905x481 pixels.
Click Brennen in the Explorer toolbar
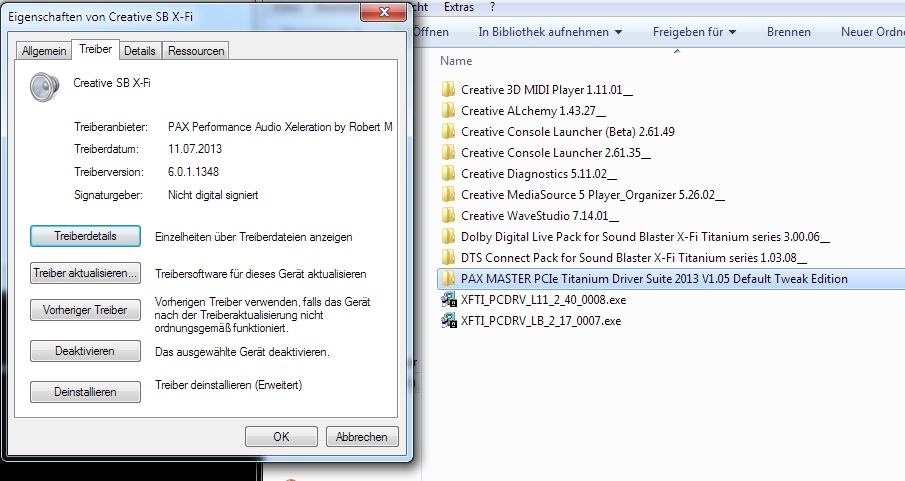coord(788,32)
